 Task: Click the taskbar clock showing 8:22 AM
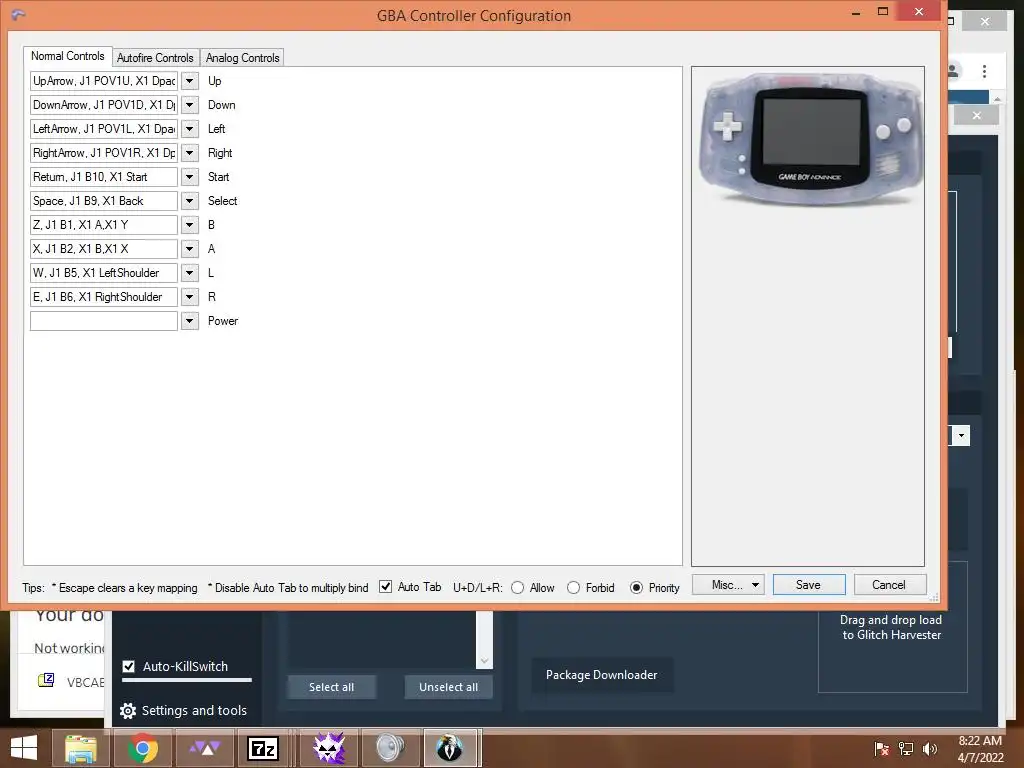pos(980,749)
